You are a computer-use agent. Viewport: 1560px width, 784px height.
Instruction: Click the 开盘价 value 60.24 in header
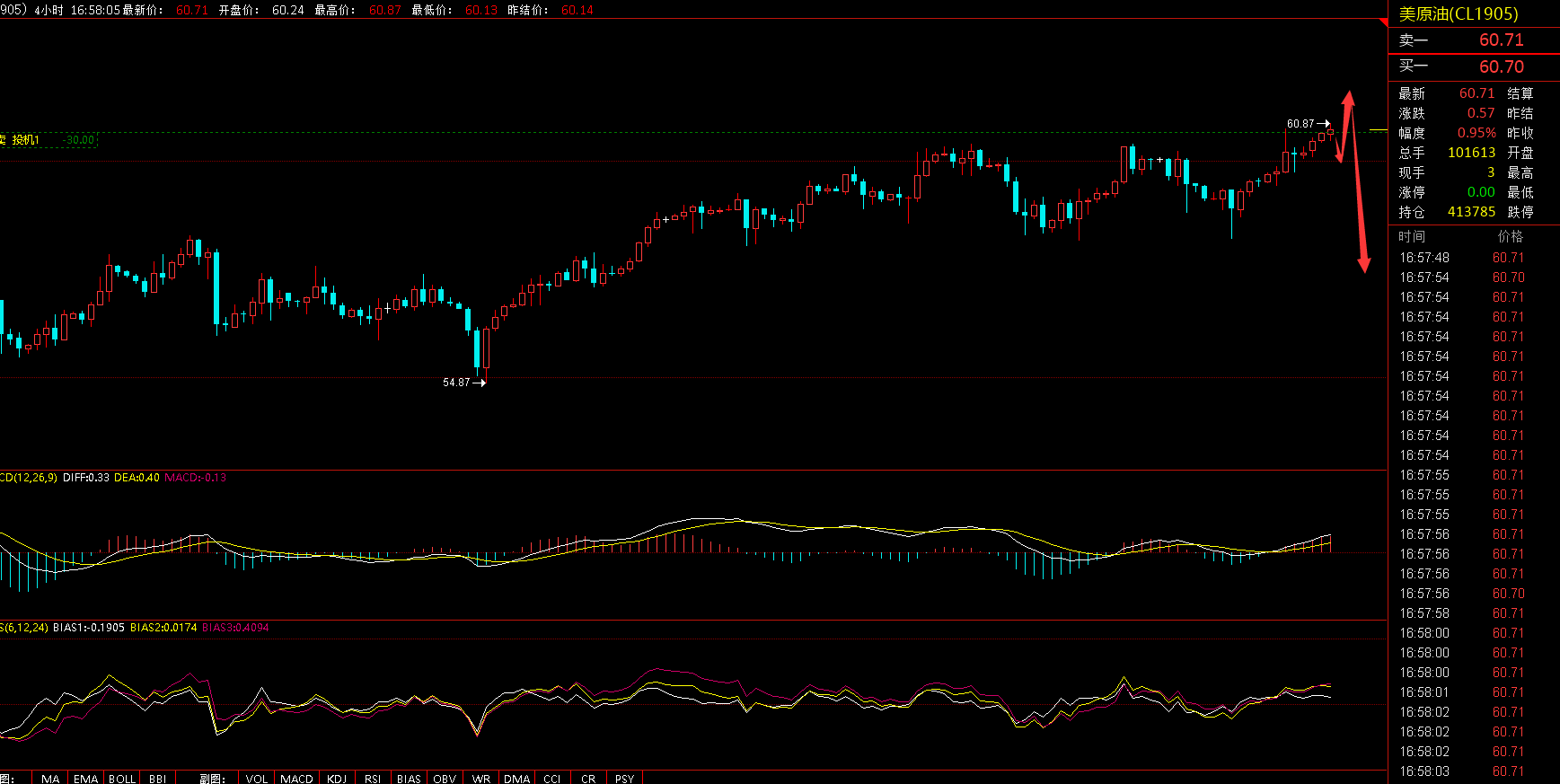tap(288, 10)
